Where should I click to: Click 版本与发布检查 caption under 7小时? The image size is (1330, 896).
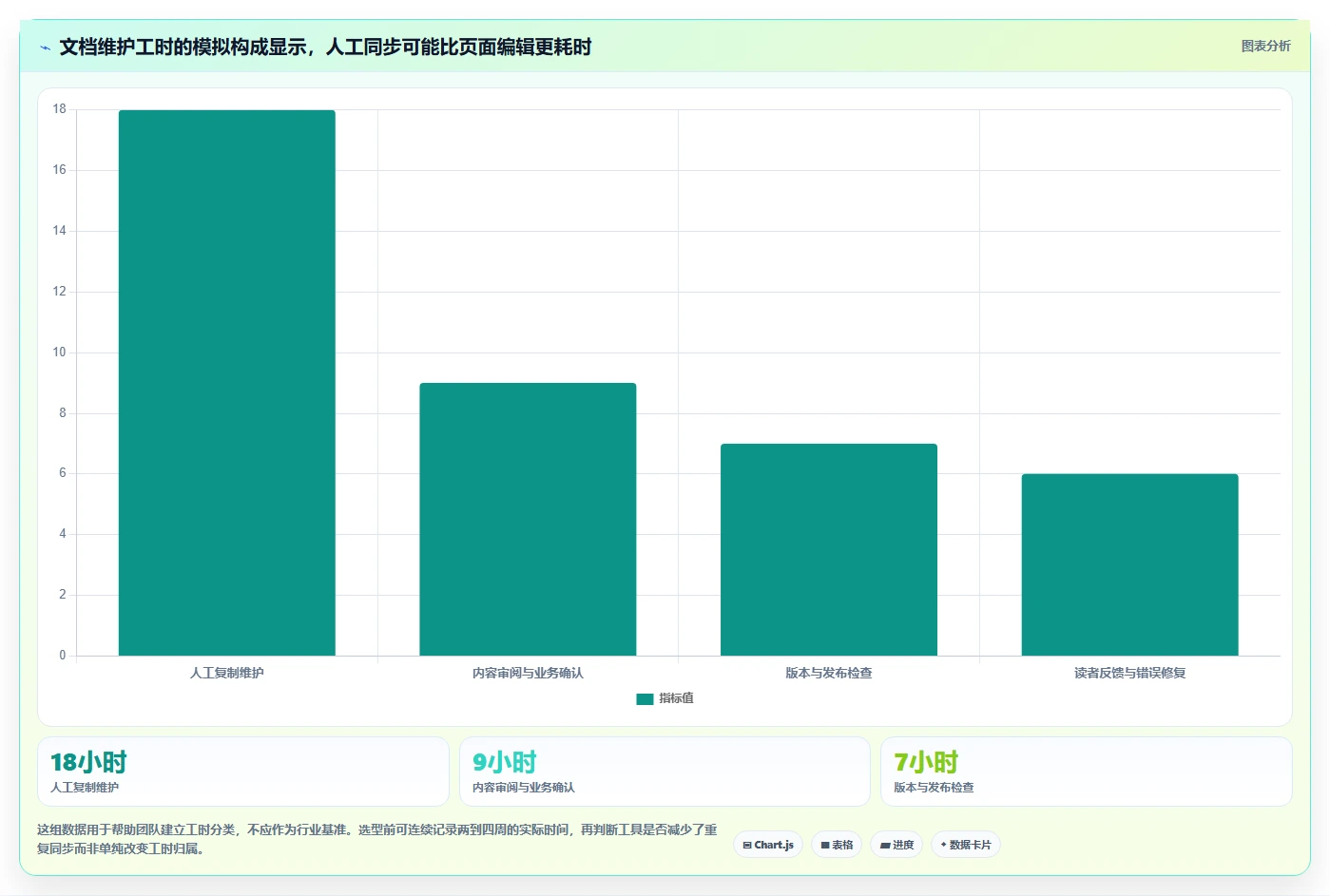click(x=934, y=788)
